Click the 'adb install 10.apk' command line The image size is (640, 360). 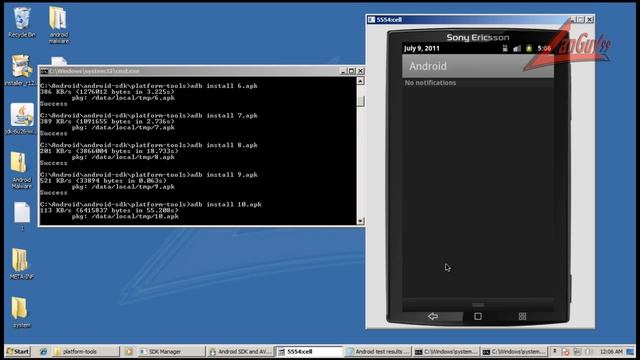151,204
